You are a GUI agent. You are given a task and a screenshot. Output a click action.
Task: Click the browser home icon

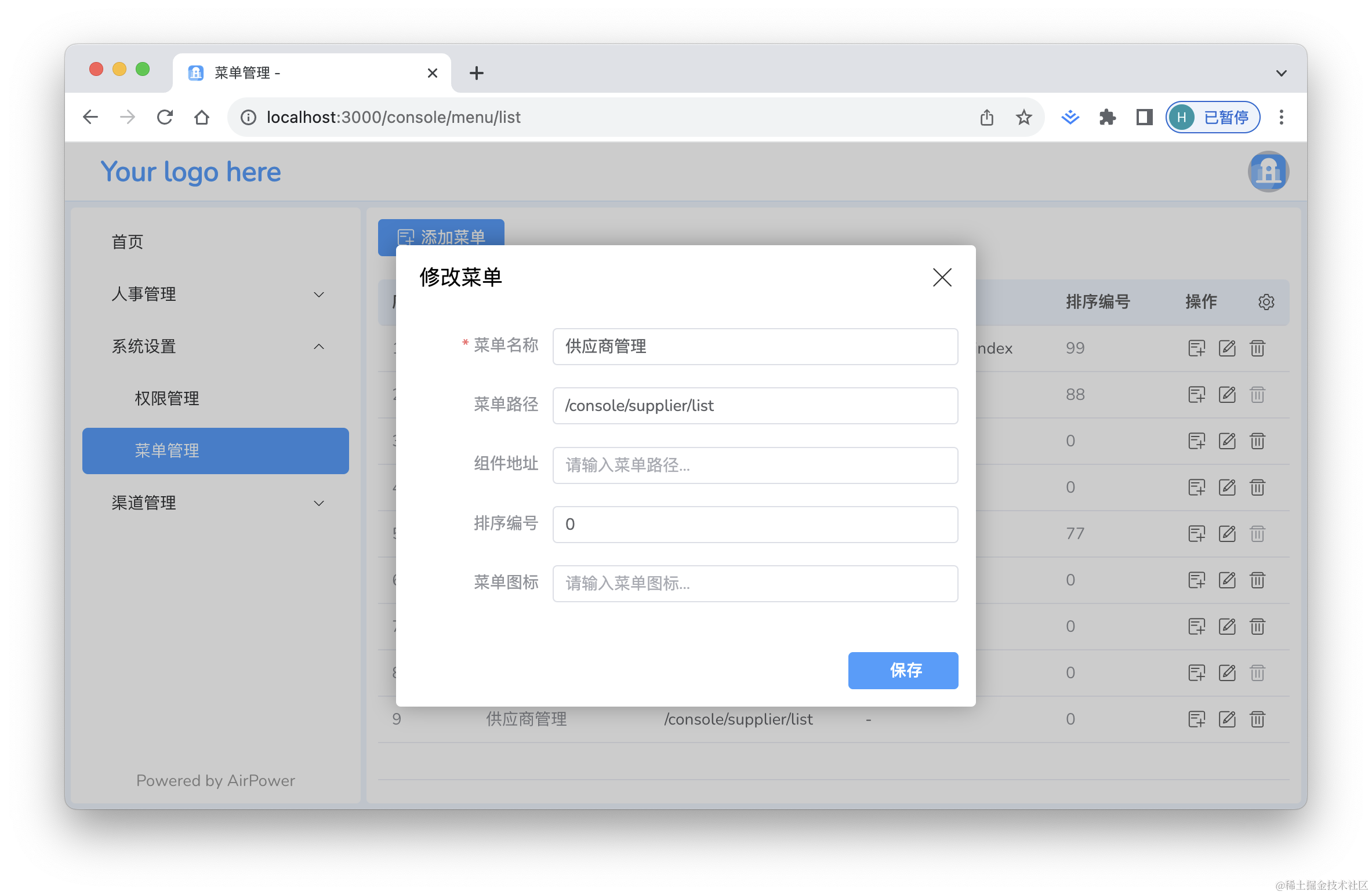click(202, 117)
